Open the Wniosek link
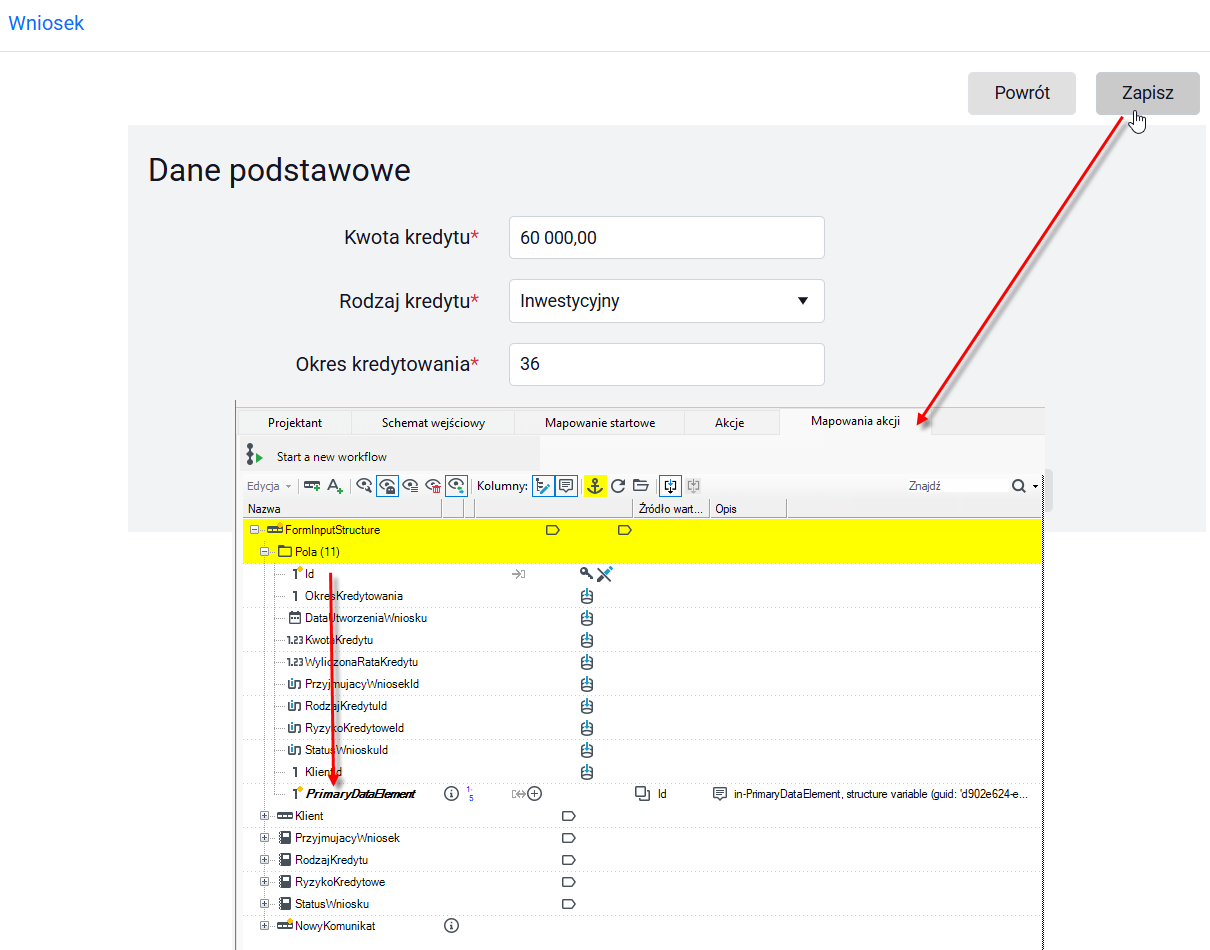 [x=46, y=23]
